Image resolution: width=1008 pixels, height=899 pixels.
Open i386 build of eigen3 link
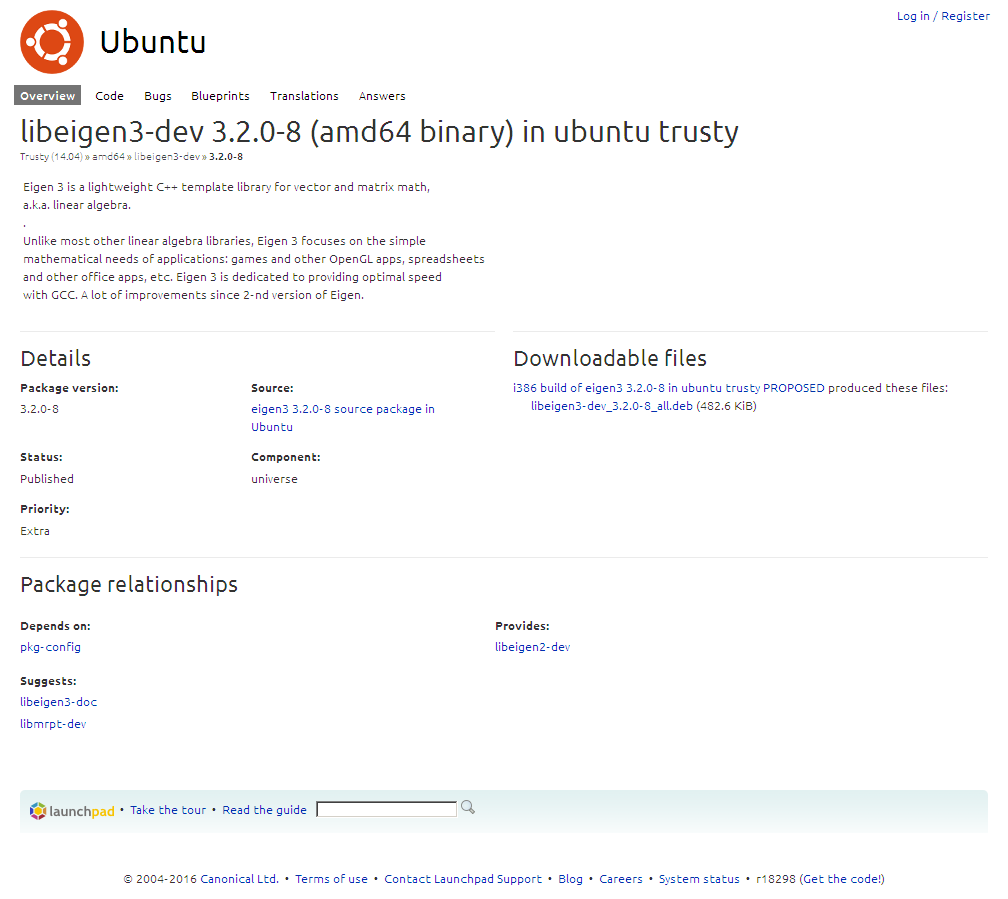tap(669, 388)
